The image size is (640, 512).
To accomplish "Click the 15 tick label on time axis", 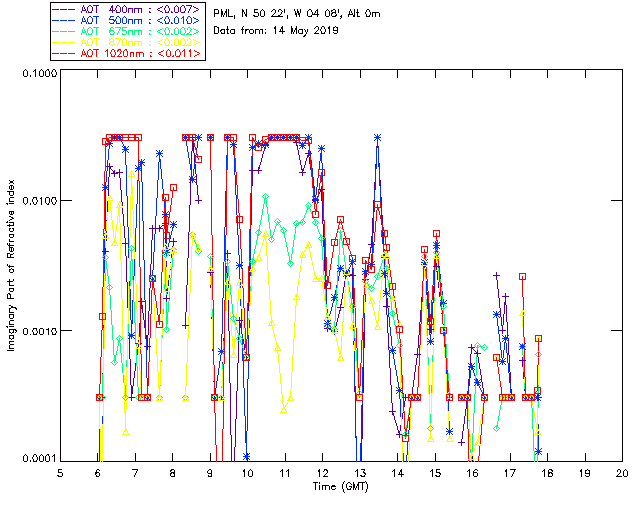I will (x=435, y=472).
